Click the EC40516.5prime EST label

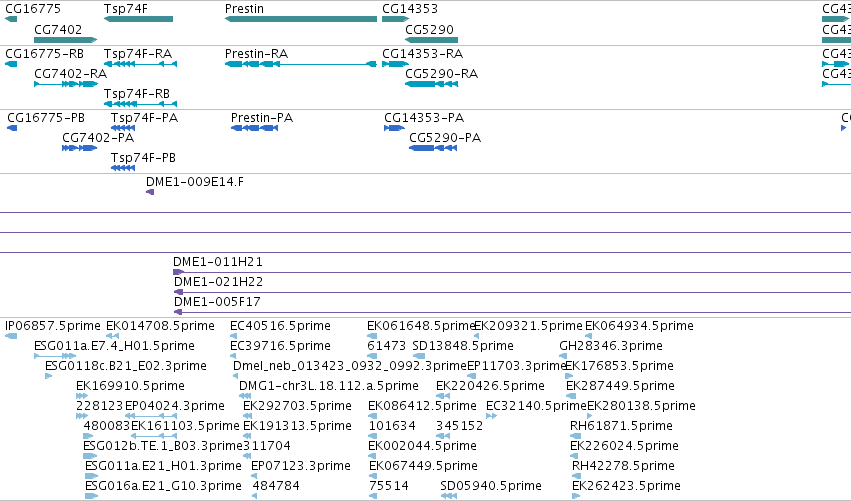[x=280, y=326]
